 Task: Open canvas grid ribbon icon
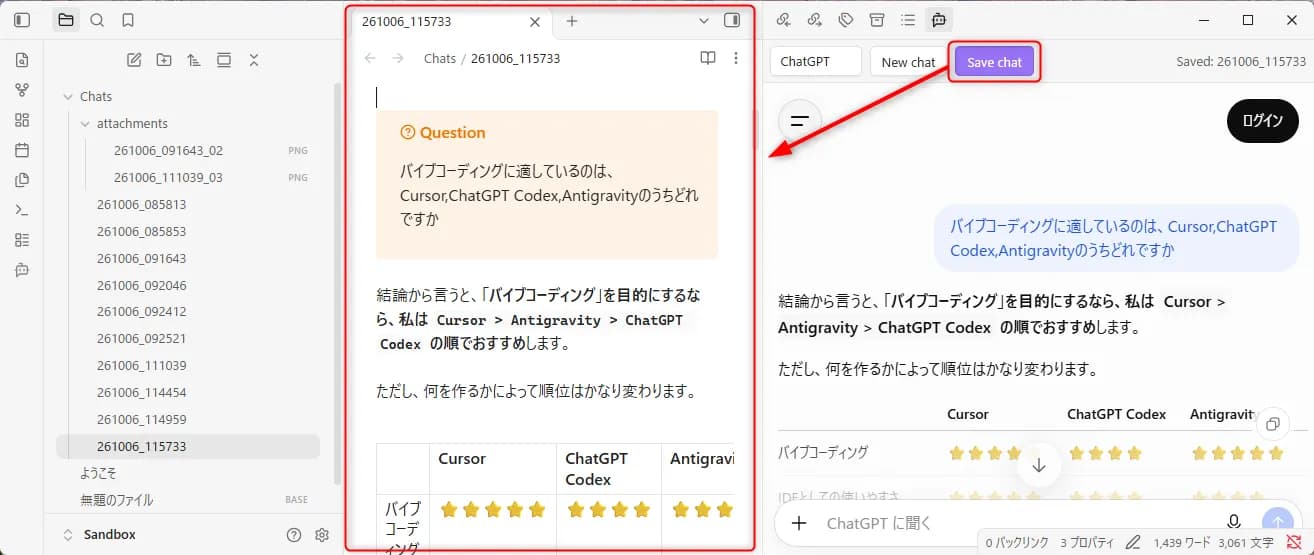pos(22,120)
